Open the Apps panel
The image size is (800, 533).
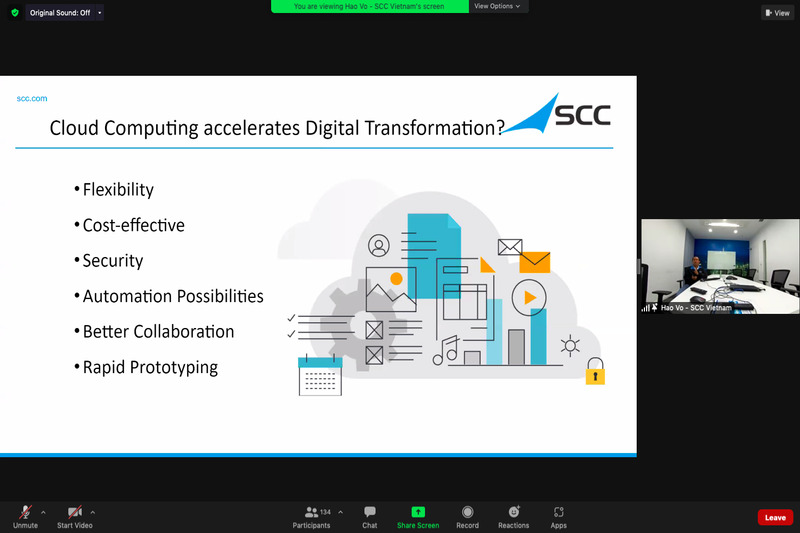559,517
